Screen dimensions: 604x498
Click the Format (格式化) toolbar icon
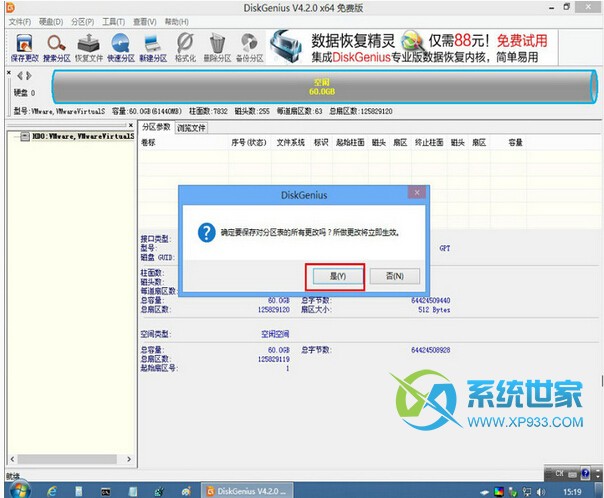pyautogui.click(x=185, y=48)
